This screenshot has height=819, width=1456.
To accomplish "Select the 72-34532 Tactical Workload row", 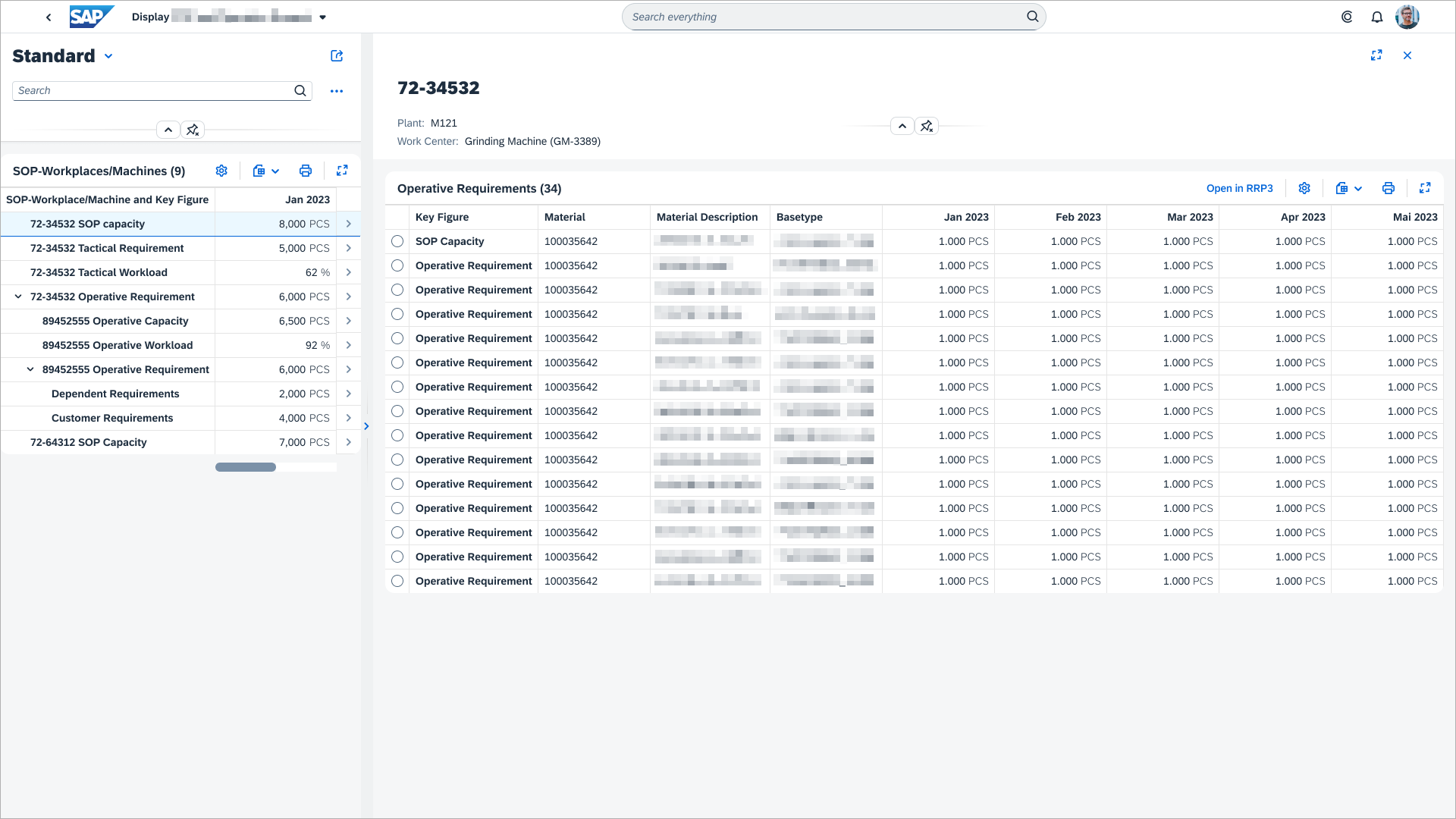I will 99,272.
